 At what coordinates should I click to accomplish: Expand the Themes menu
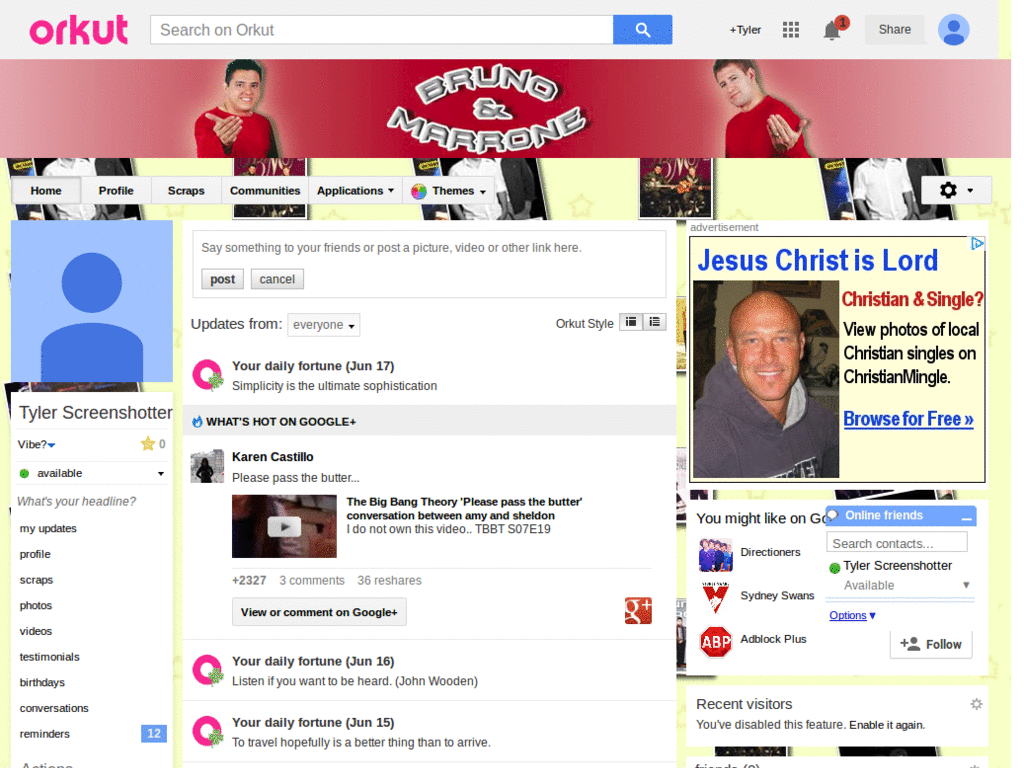coord(449,191)
